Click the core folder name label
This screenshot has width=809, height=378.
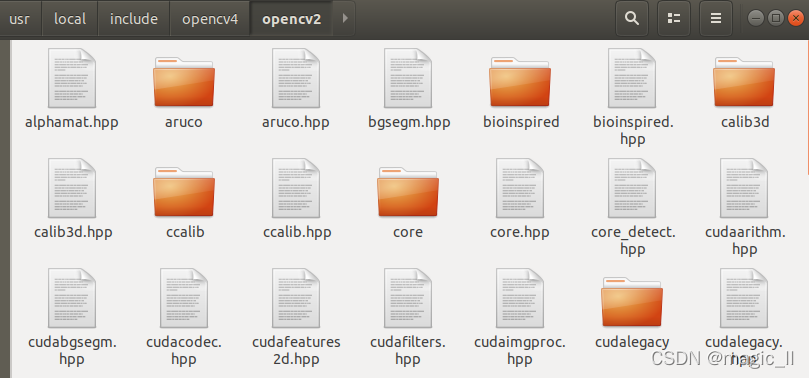click(408, 233)
